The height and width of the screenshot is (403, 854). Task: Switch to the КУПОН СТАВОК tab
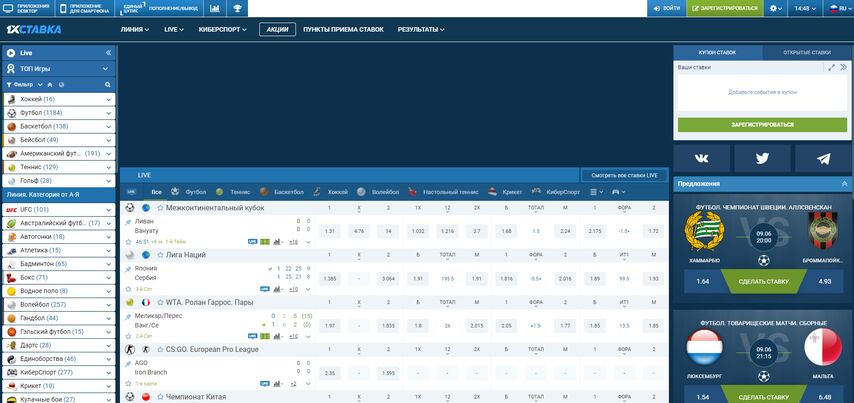717,53
